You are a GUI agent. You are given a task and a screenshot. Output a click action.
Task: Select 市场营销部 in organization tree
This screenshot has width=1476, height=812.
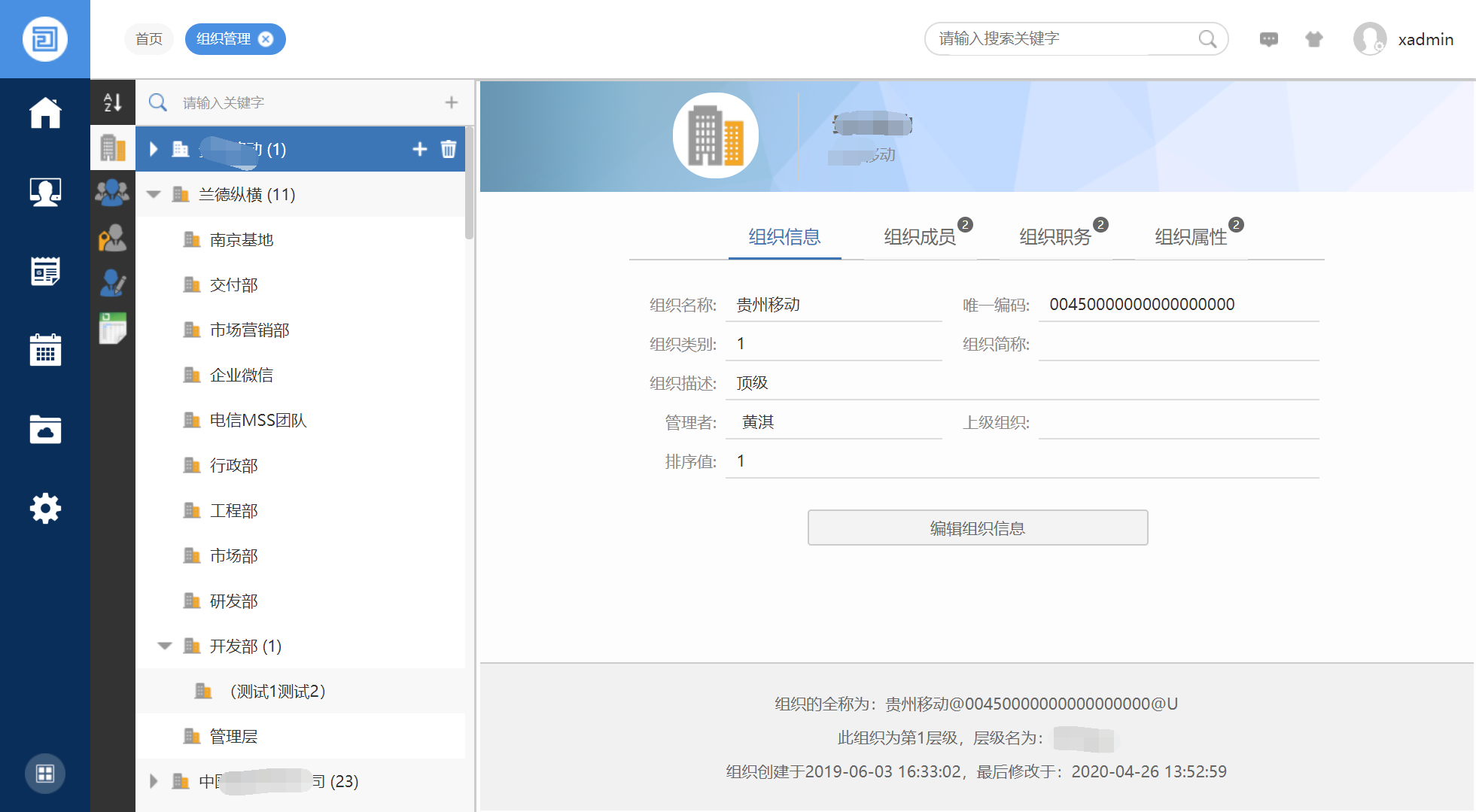click(x=249, y=330)
